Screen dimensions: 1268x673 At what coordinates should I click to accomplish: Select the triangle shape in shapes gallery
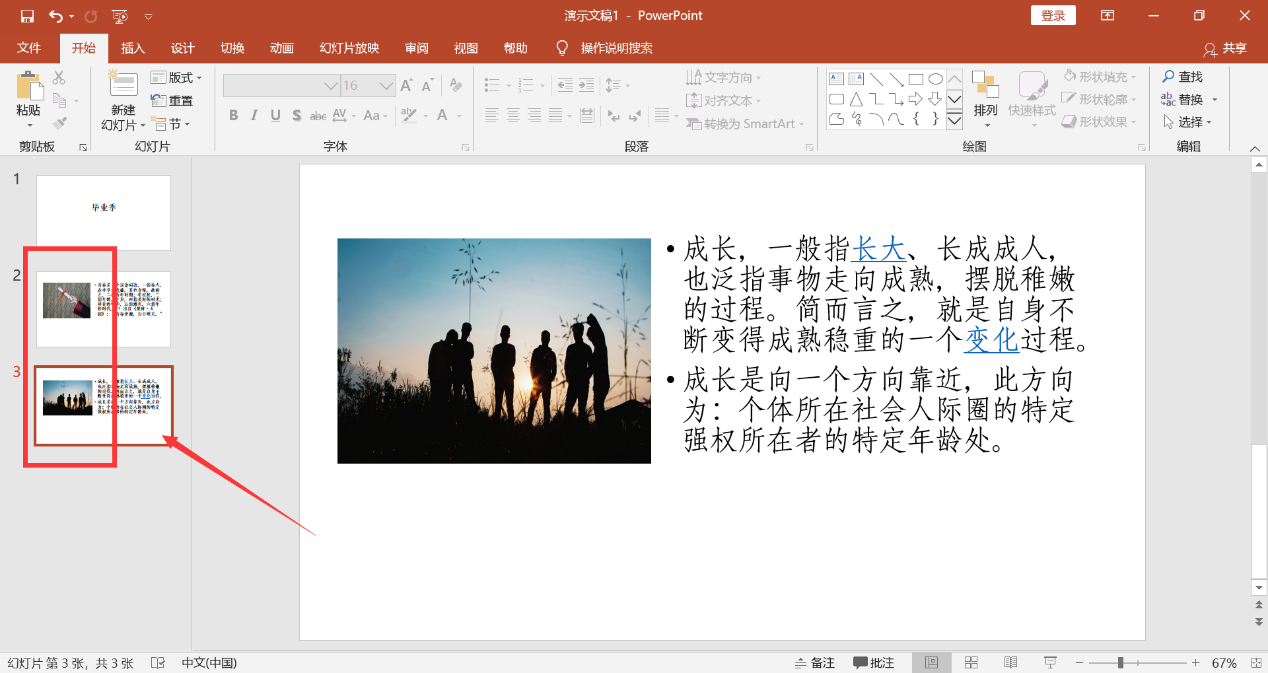point(856,99)
